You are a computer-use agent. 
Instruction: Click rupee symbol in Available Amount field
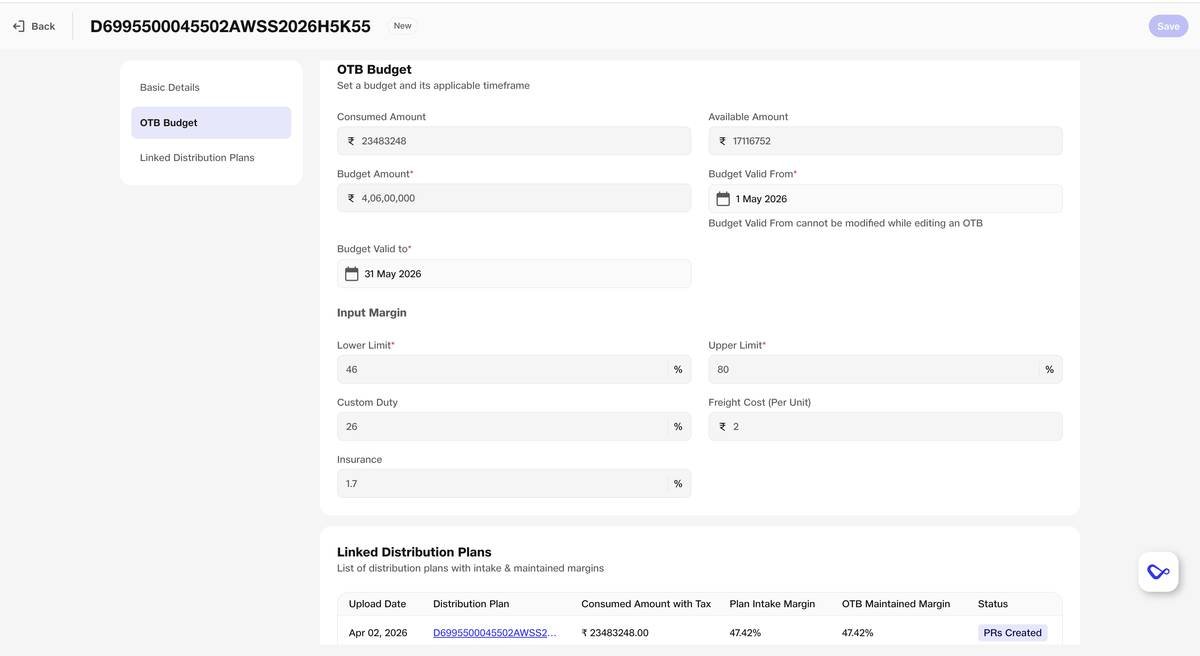click(x=723, y=141)
